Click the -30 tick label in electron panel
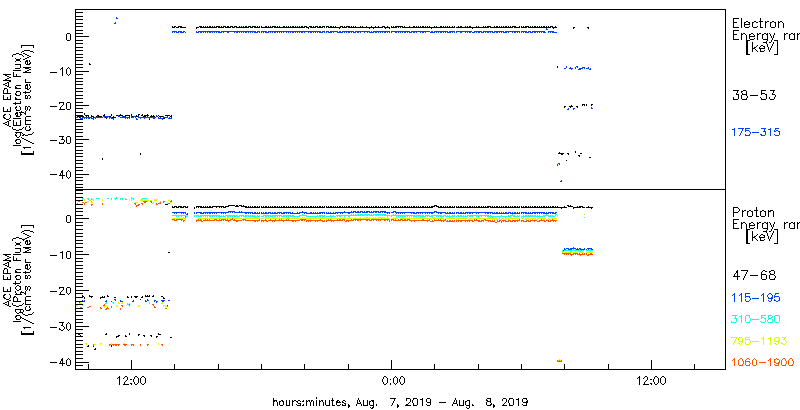The width and height of the screenshot is (800, 410). [60, 140]
